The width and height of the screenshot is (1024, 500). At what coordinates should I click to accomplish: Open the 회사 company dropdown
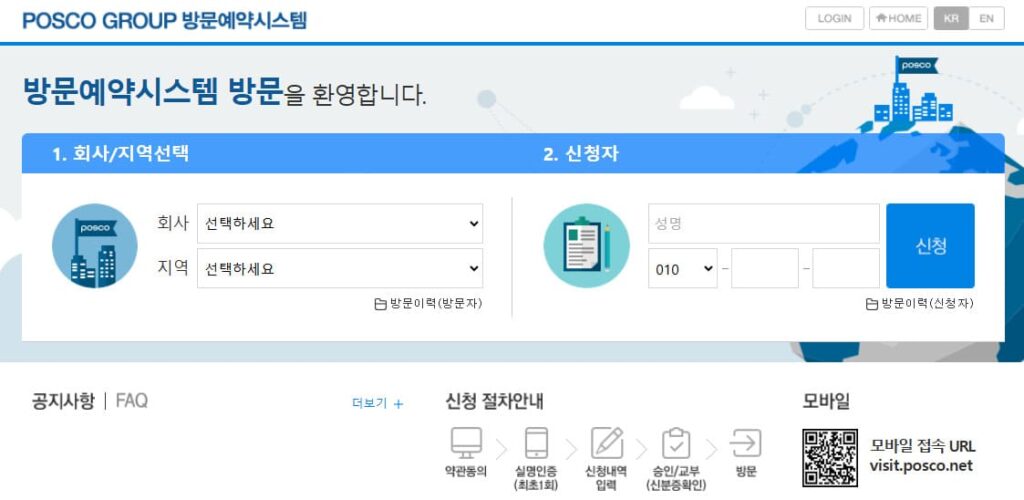click(x=340, y=224)
